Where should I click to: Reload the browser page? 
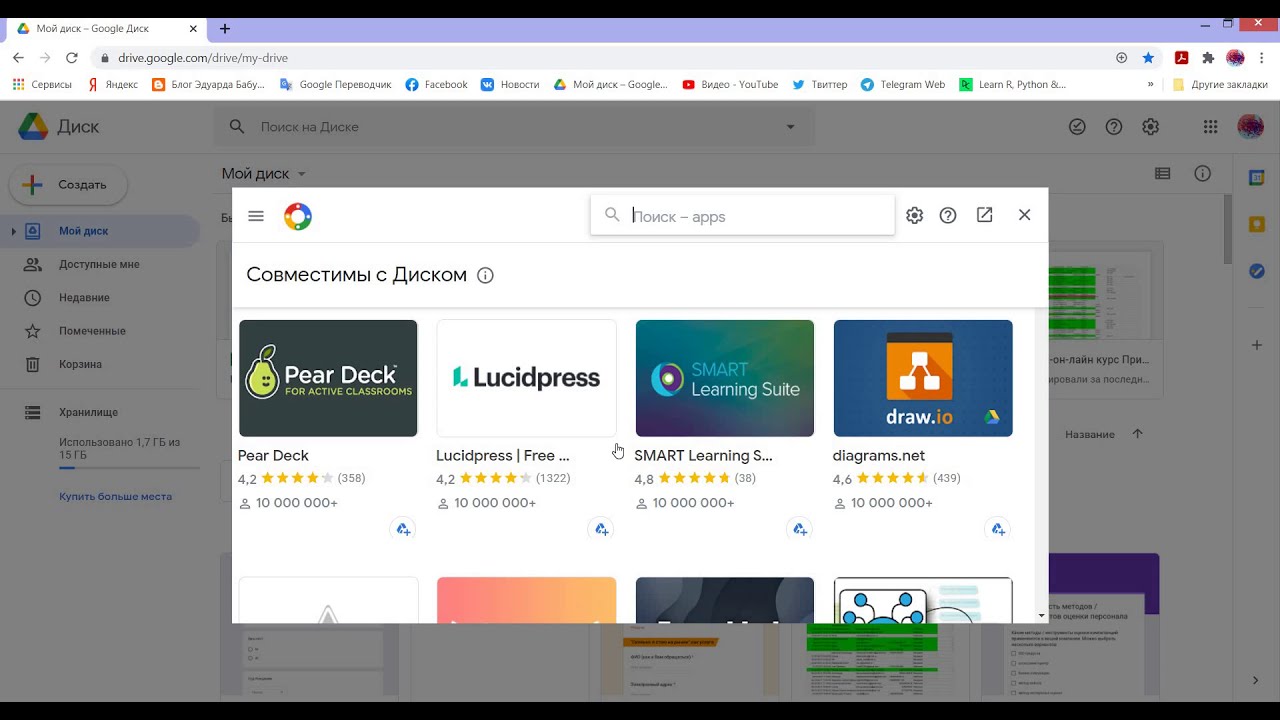[x=72, y=58]
